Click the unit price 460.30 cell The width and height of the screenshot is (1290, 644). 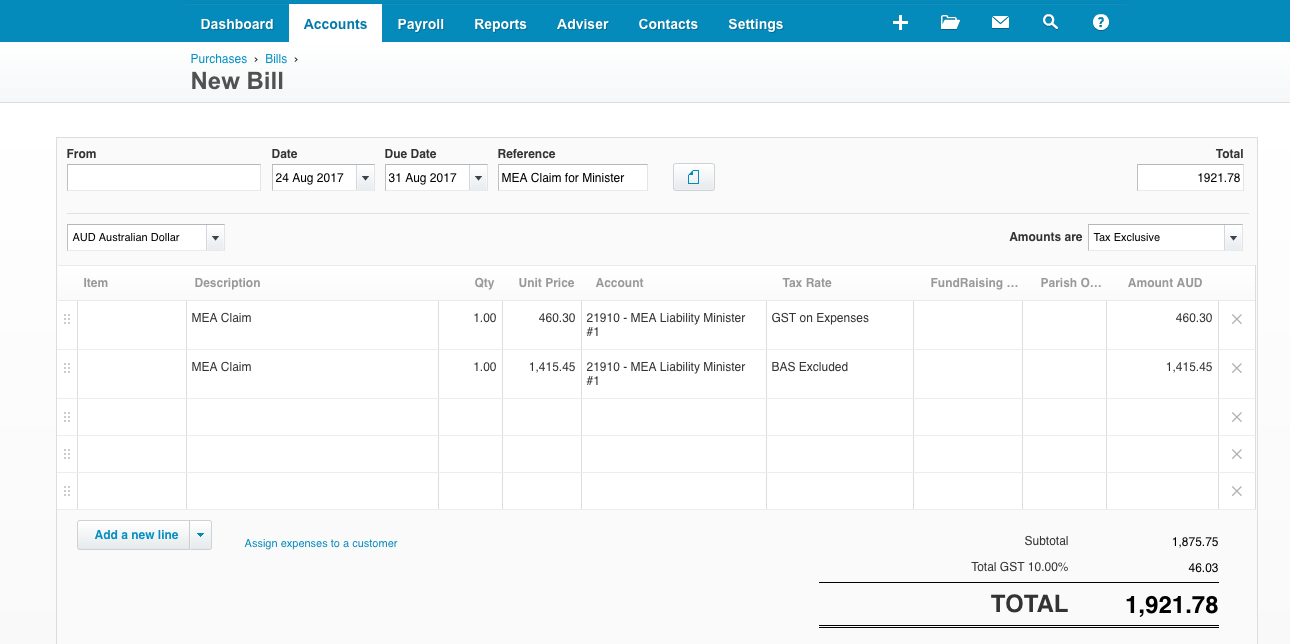pos(542,325)
